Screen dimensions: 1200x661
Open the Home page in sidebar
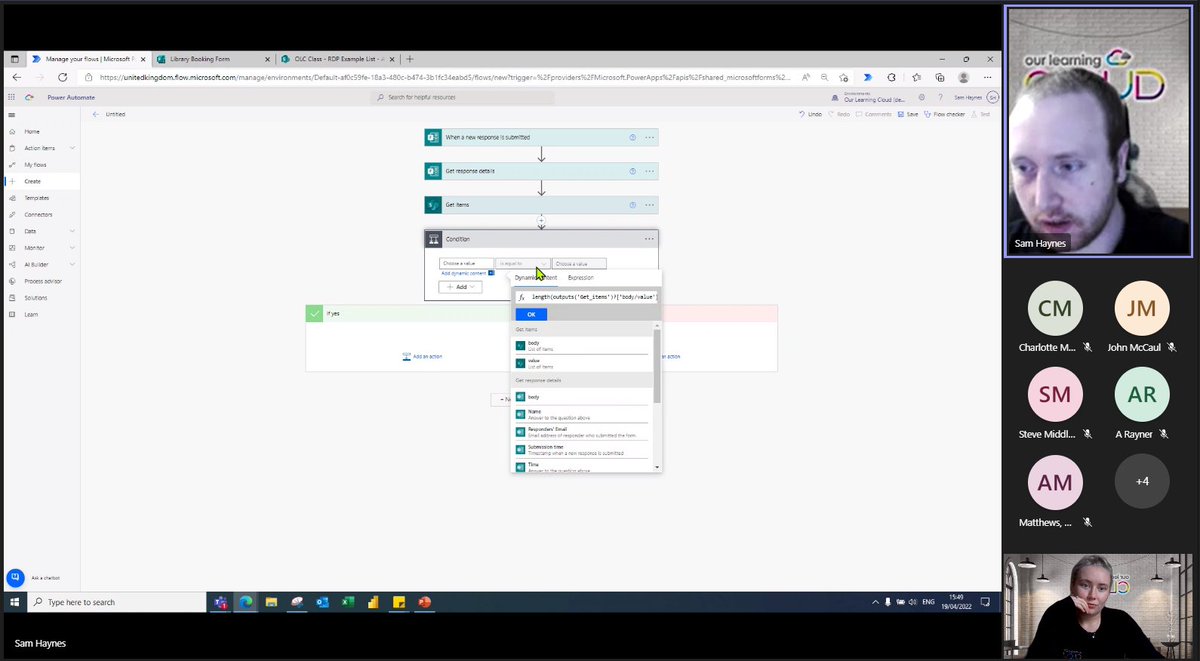(x=31, y=131)
